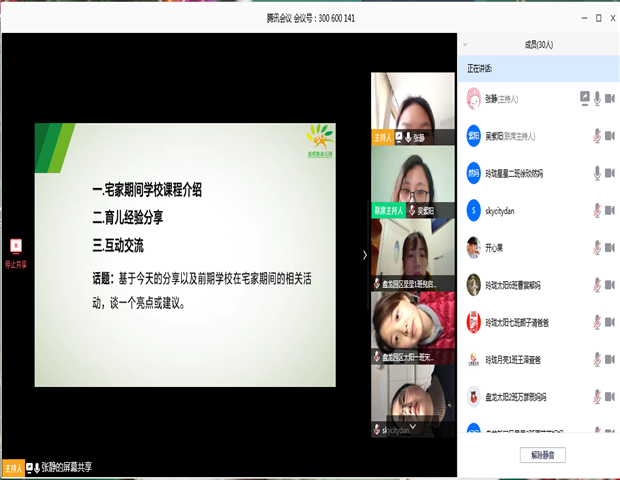Image resolution: width=620 pixels, height=480 pixels.
Task: Toggle microphone for 吴紫阳
Action: [x=597, y=135]
